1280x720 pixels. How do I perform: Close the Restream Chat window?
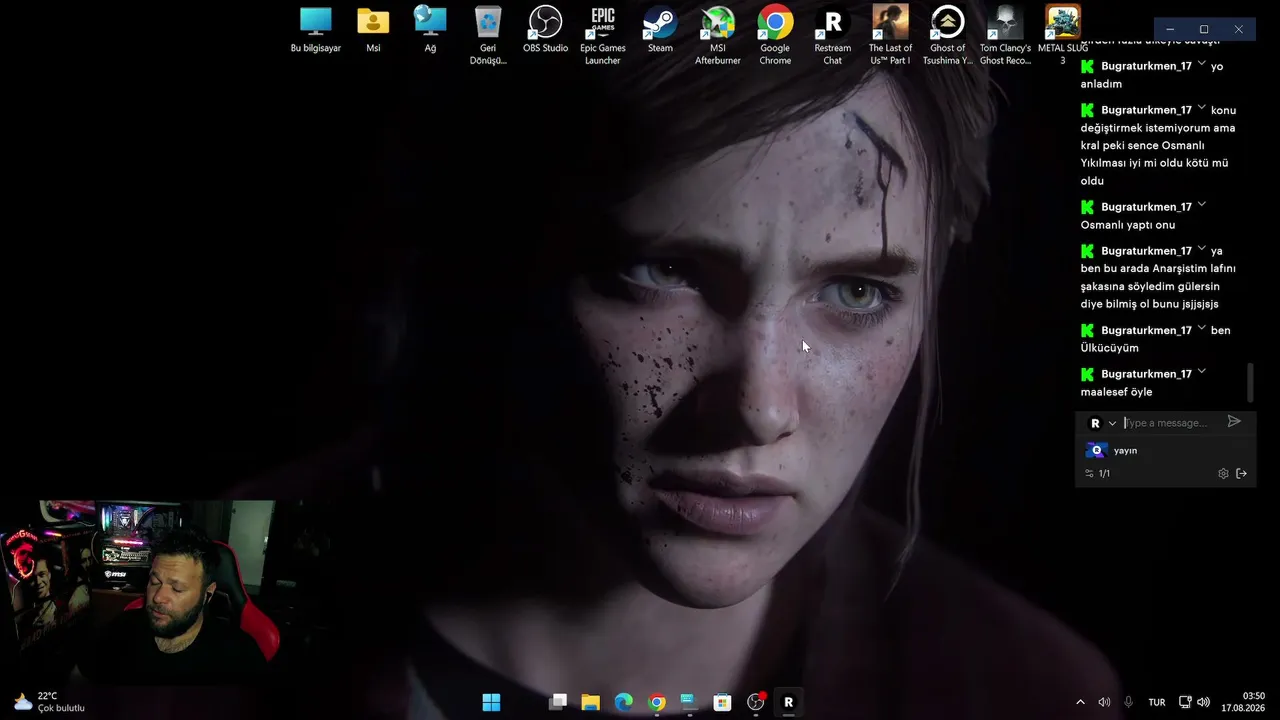[1238, 30]
